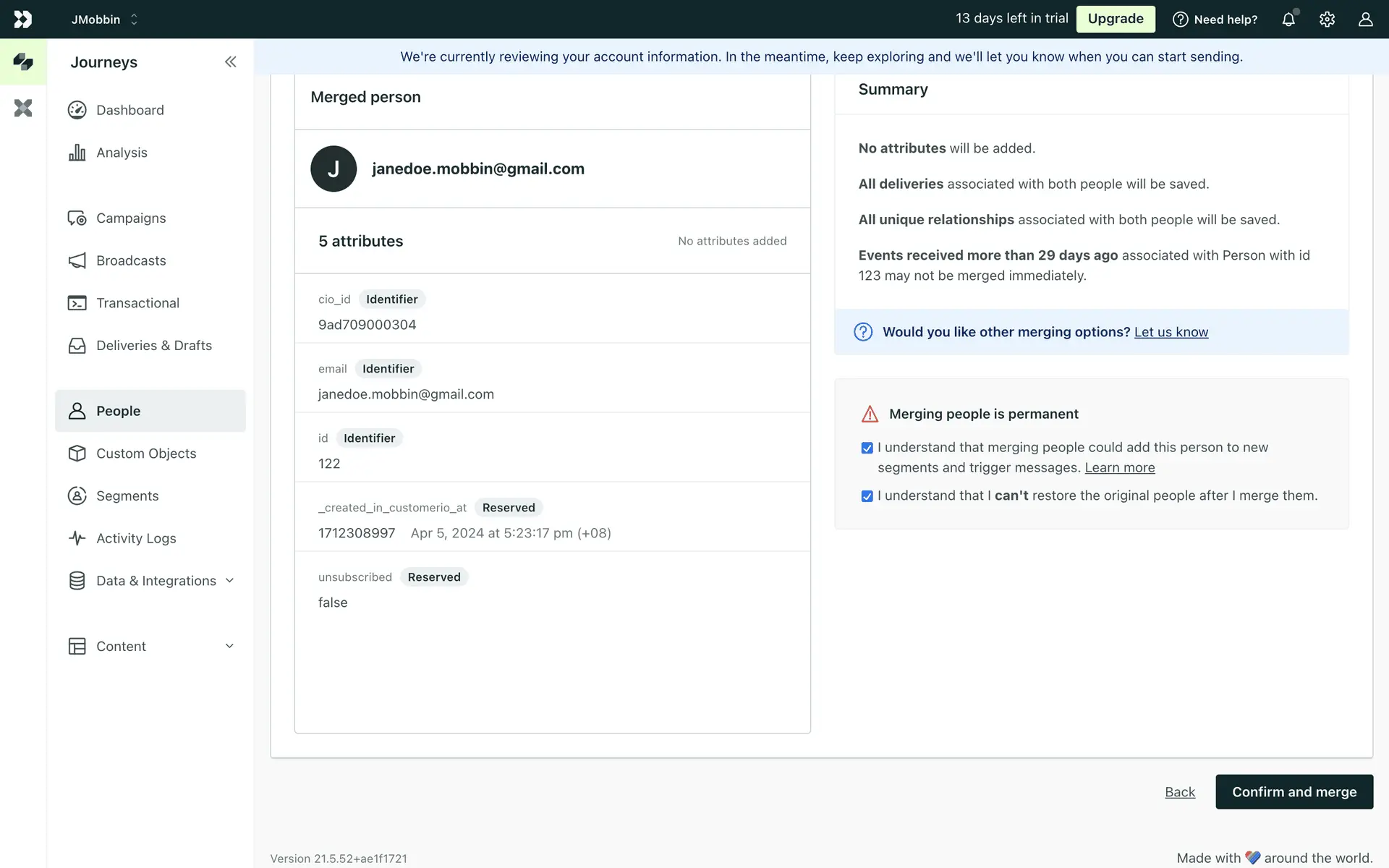Screen dimensions: 1389x868
Task: Open Activity Logs in the sidebar
Action: tap(136, 539)
